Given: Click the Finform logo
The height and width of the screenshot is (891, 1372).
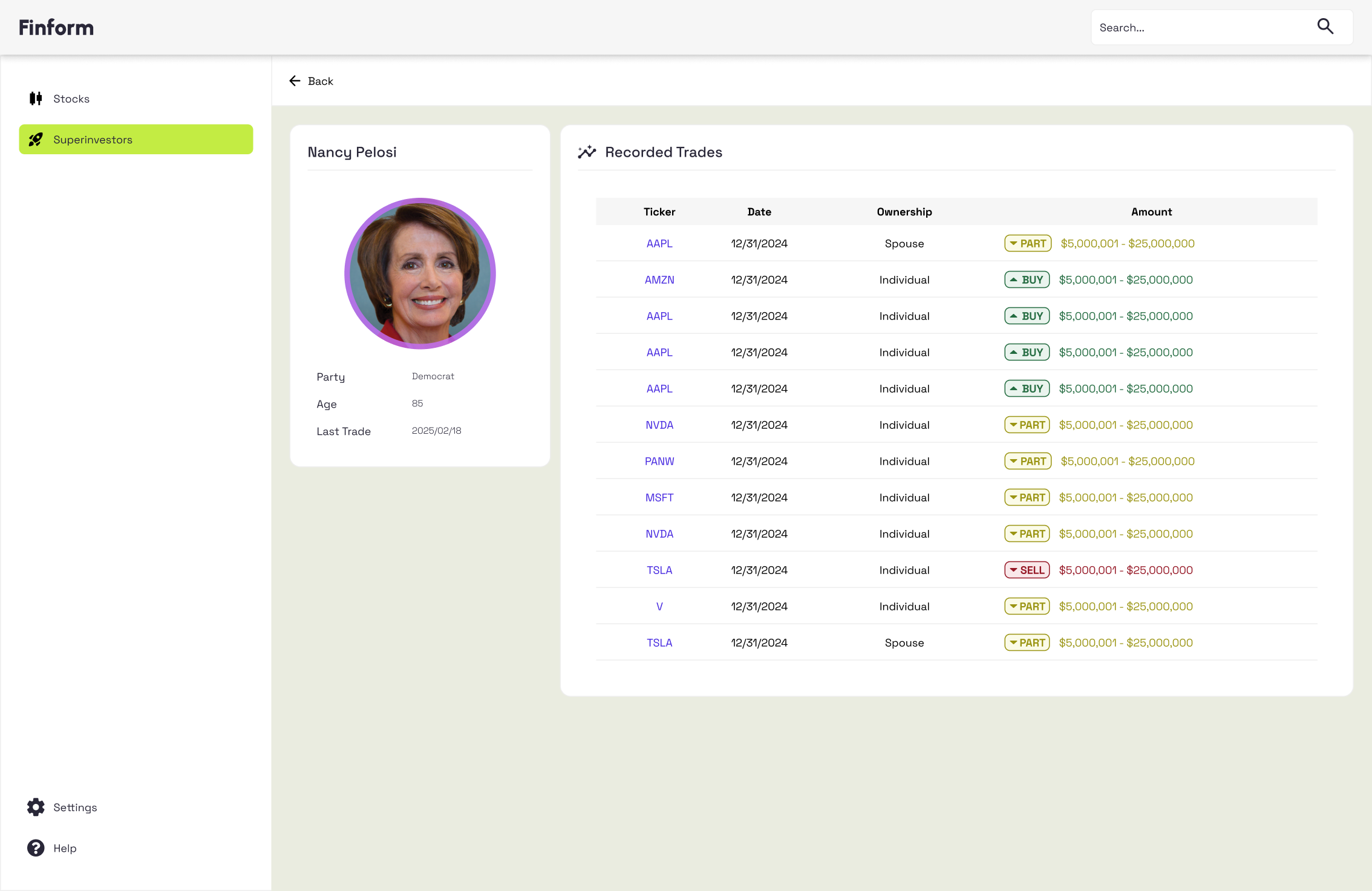Looking at the screenshot, I should pyautogui.click(x=56, y=28).
